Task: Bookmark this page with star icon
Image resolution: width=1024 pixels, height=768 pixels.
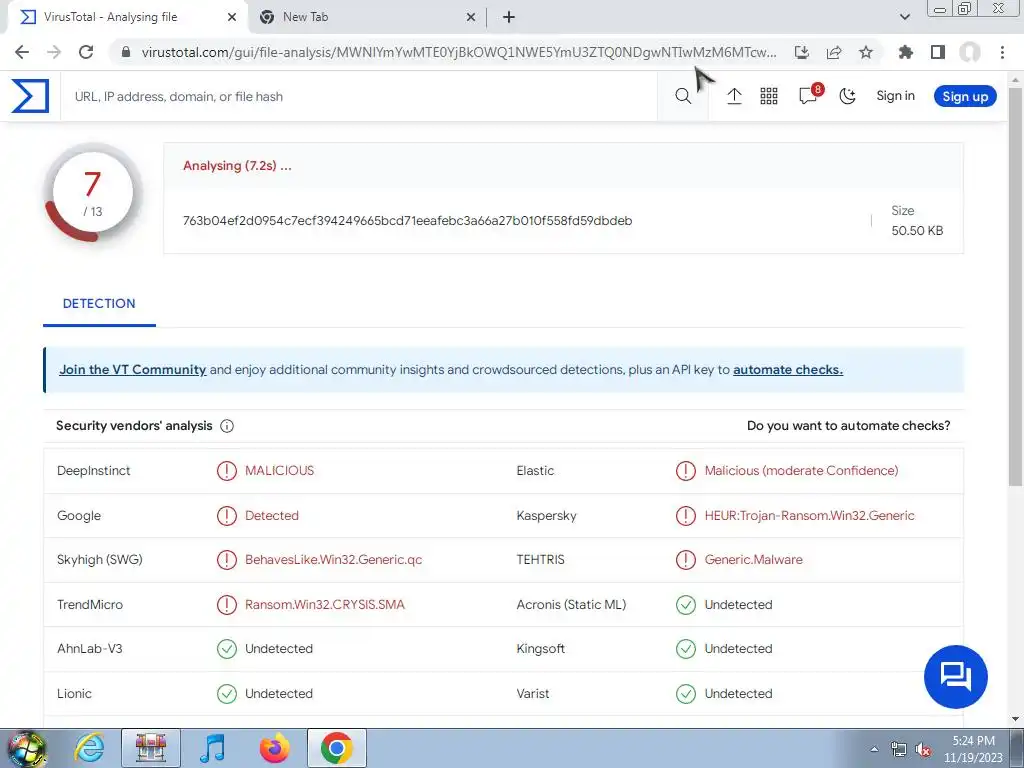Action: pos(866,52)
